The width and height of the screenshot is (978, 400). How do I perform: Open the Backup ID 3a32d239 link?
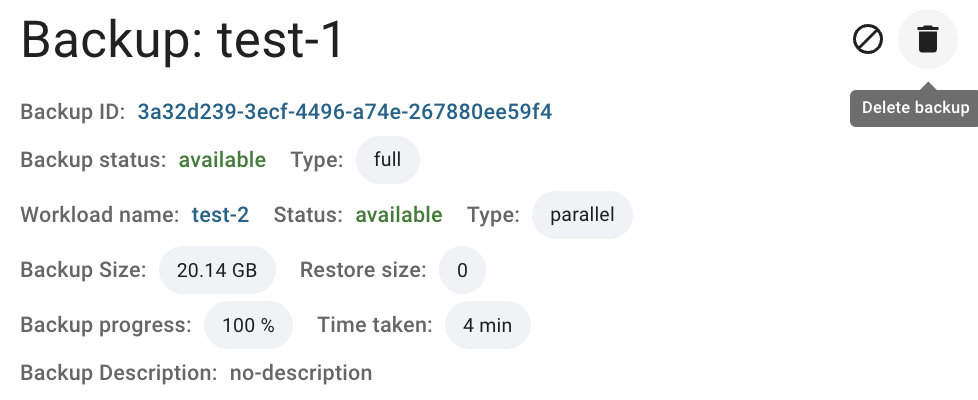click(345, 112)
